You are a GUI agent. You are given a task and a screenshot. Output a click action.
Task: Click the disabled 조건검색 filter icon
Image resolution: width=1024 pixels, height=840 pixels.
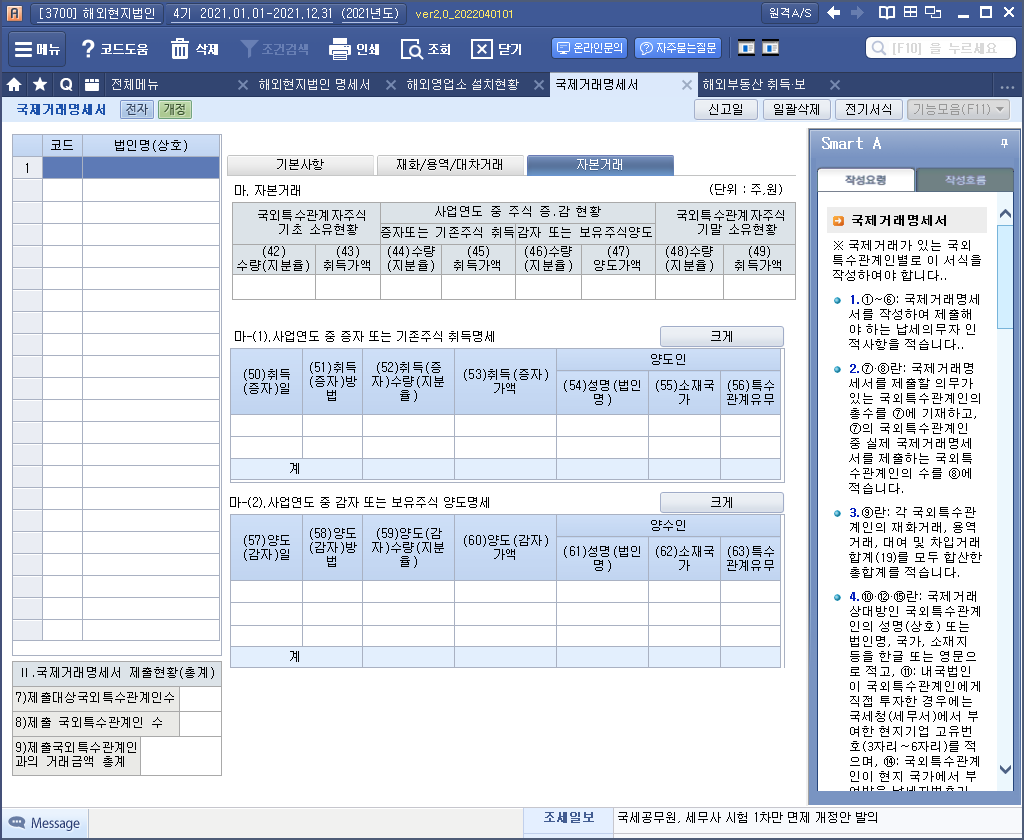(249, 49)
